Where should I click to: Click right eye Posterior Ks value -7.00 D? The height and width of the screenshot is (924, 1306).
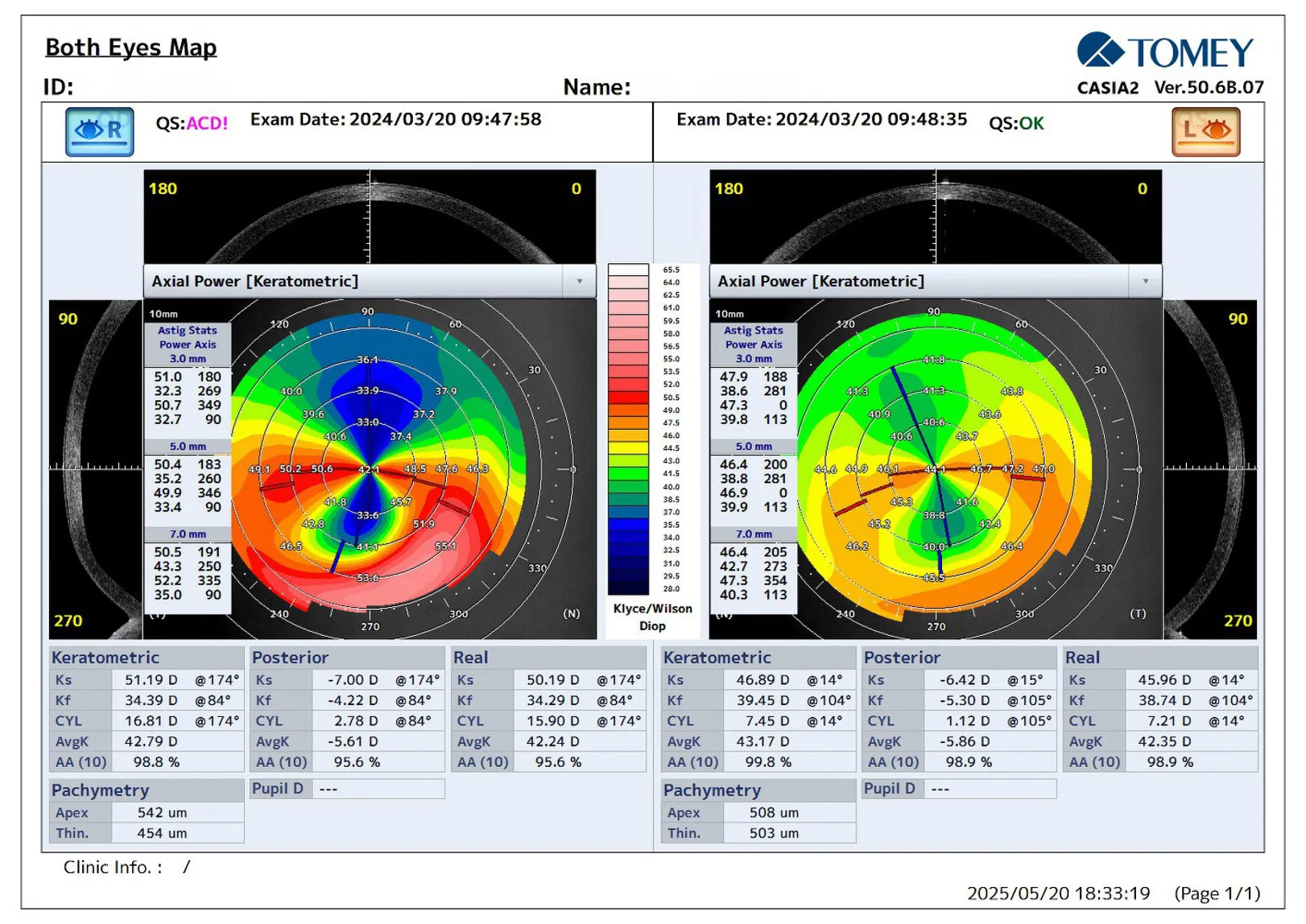(353, 680)
